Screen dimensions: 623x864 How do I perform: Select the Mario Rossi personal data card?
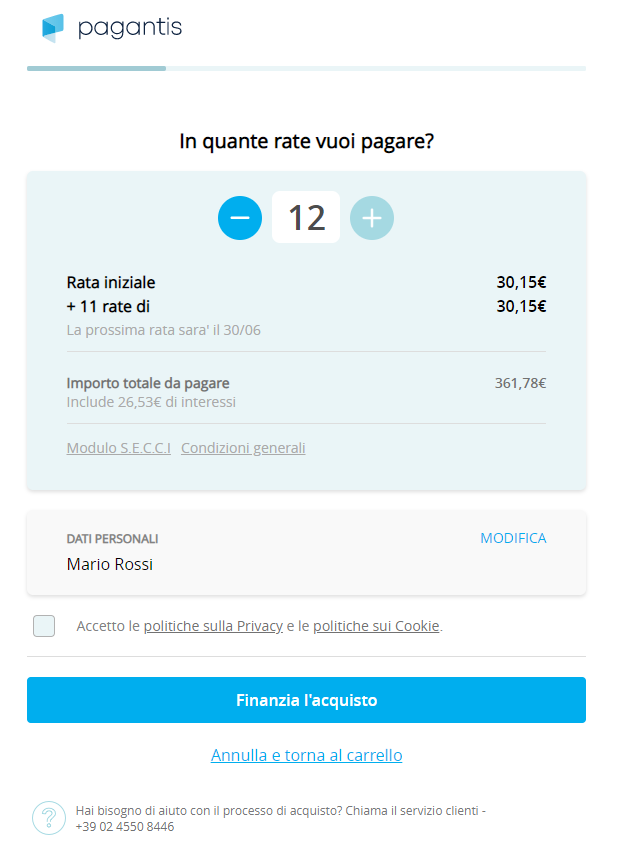[306, 553]
